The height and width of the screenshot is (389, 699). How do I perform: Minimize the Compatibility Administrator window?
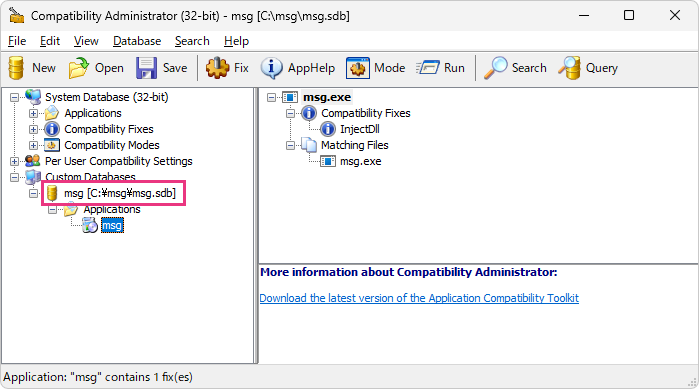click(x=584, y=16)
